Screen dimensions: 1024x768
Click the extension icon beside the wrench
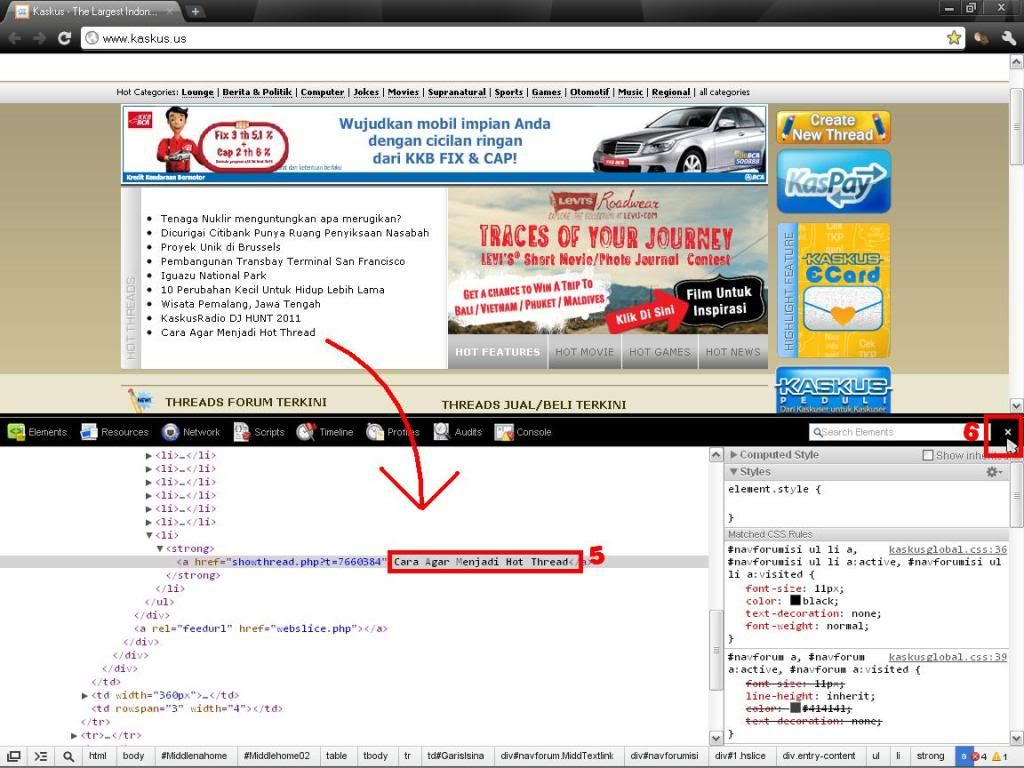pyautogui.click(x=981, y=38)
